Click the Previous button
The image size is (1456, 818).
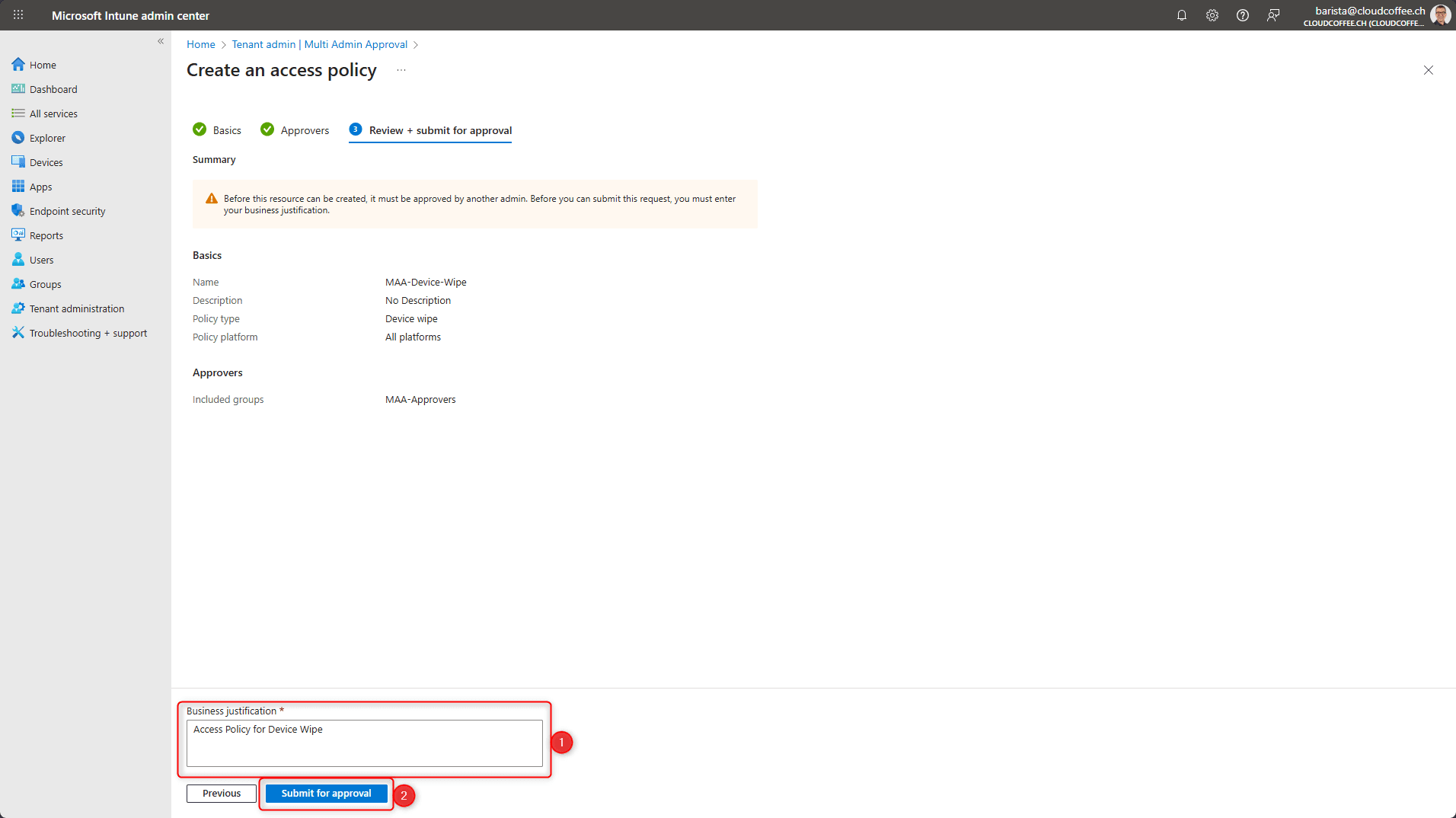pyautogui.click(x=222, y=793)
